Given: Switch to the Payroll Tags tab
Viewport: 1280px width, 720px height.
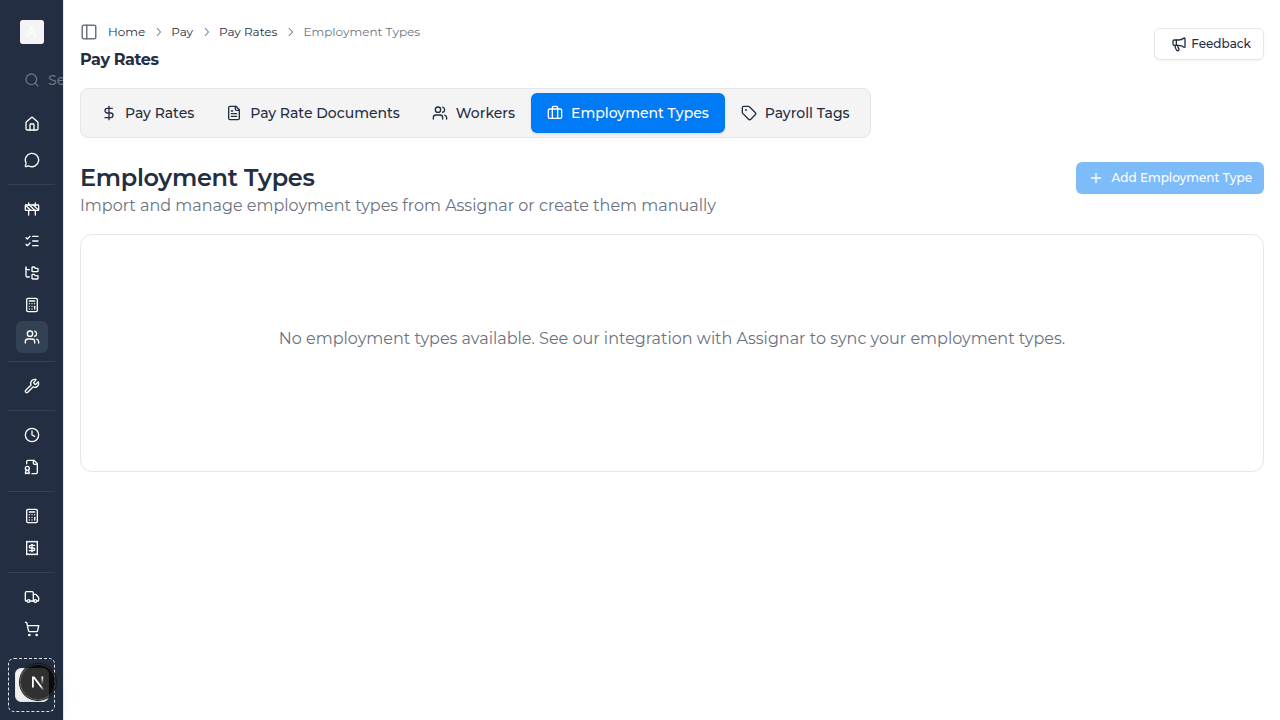Looking at the screenshot, I should click(795, 112).
